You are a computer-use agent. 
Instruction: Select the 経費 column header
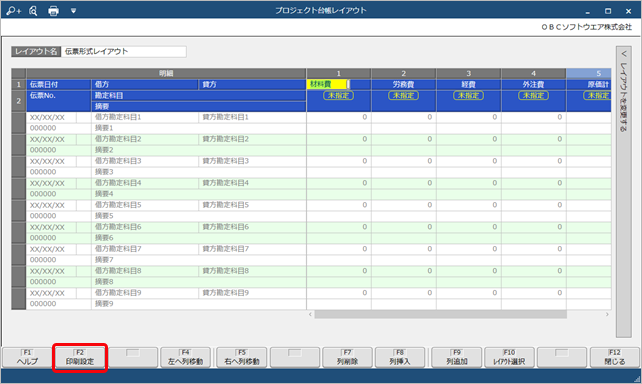pos(469,84)
